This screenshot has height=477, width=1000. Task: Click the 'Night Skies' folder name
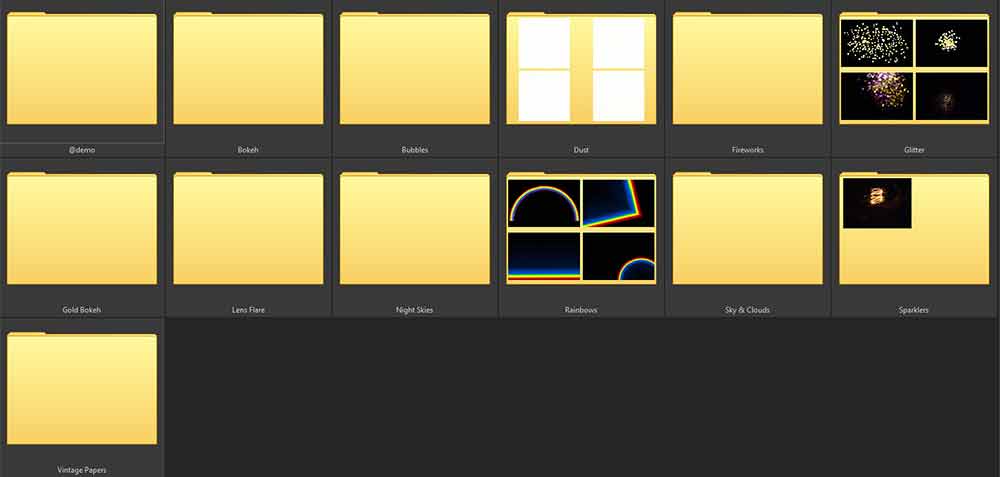(415, 310)
